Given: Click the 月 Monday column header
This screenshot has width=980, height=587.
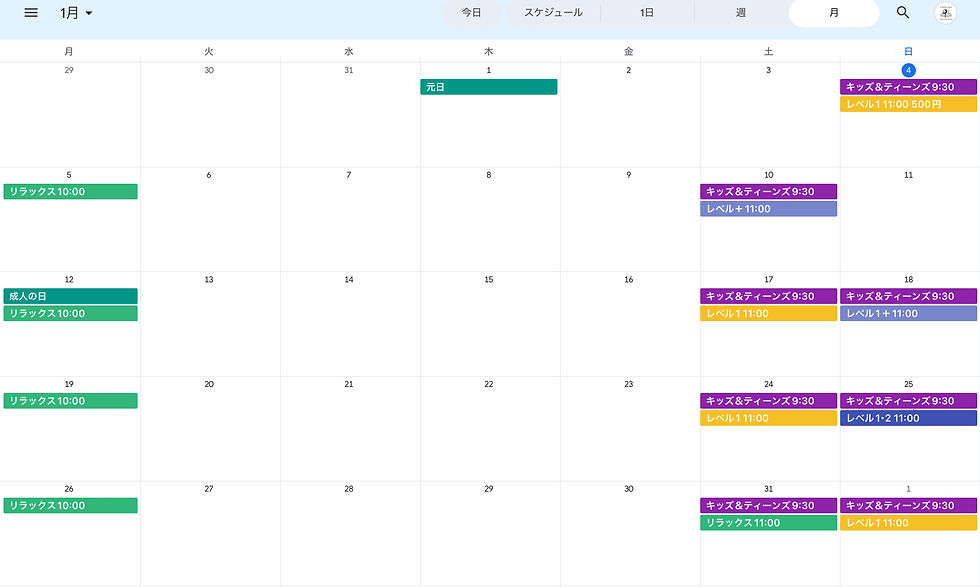Looking at the screenshot, I should click(69, 51).
